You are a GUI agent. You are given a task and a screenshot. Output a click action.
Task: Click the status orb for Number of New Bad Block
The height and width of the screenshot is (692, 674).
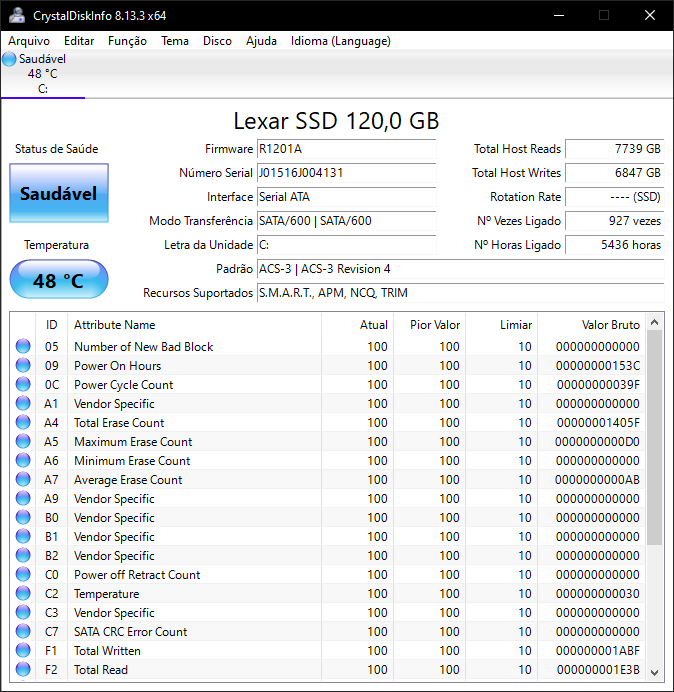click(23, 346)
